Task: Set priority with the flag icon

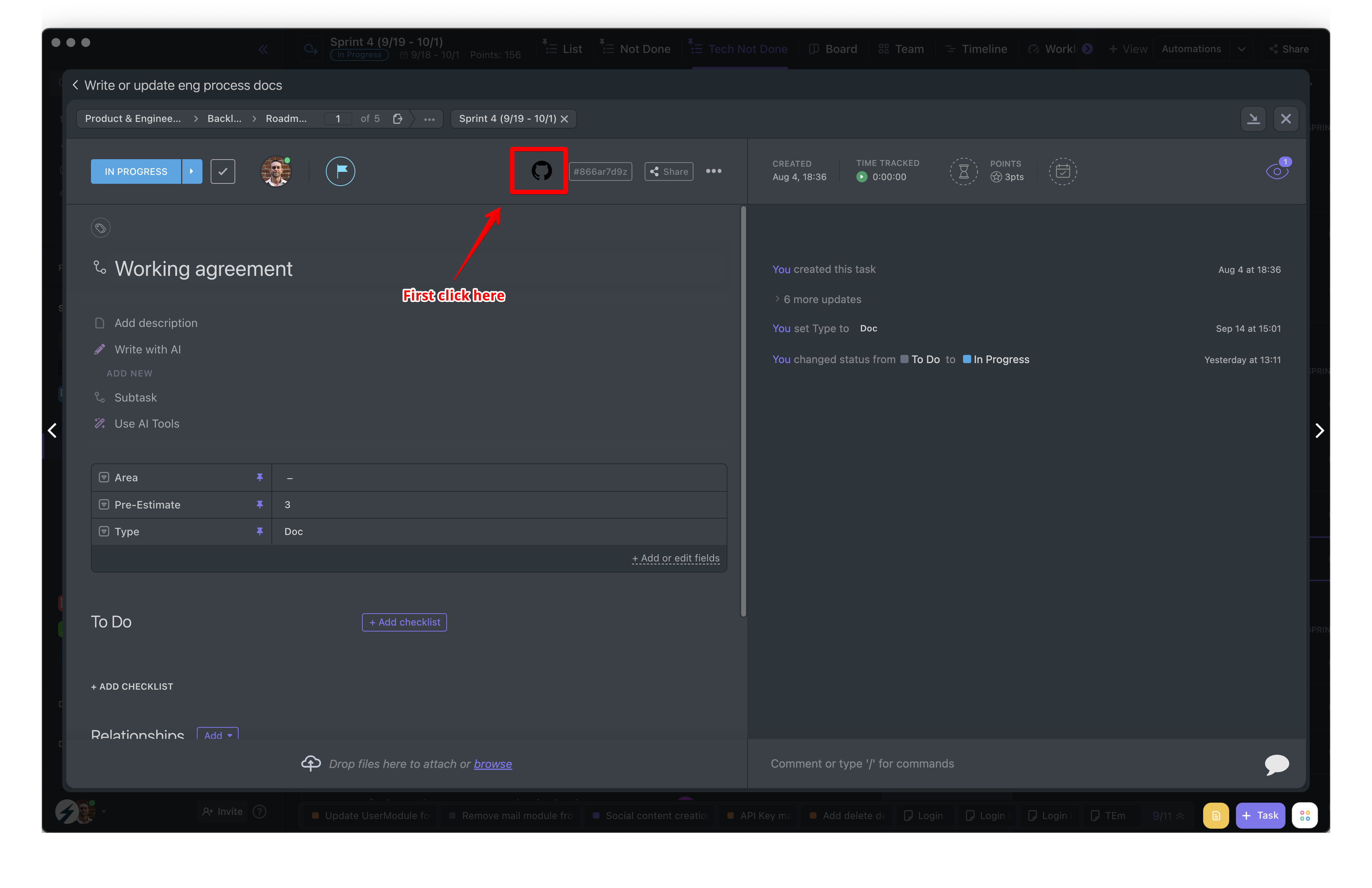Action: pos(340,171)
